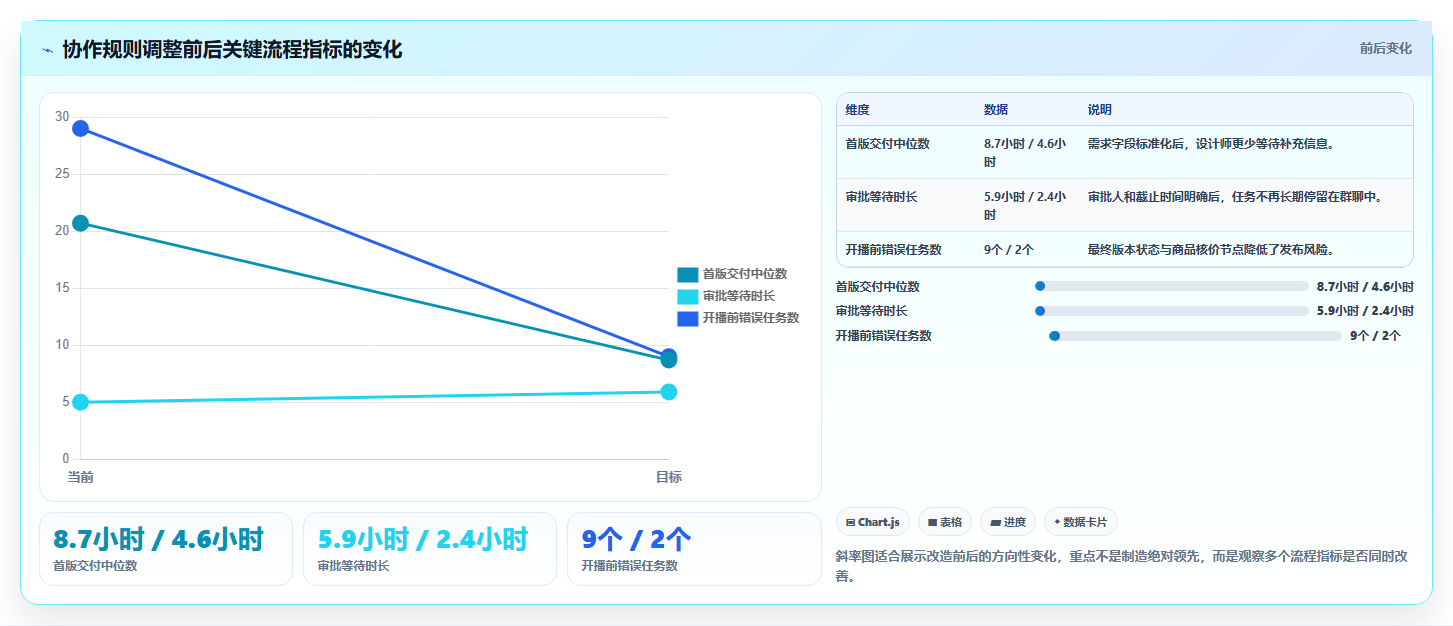Click the 数据卡片 tag
The width and height of the screenshot is (1453, 626).
1081,522
